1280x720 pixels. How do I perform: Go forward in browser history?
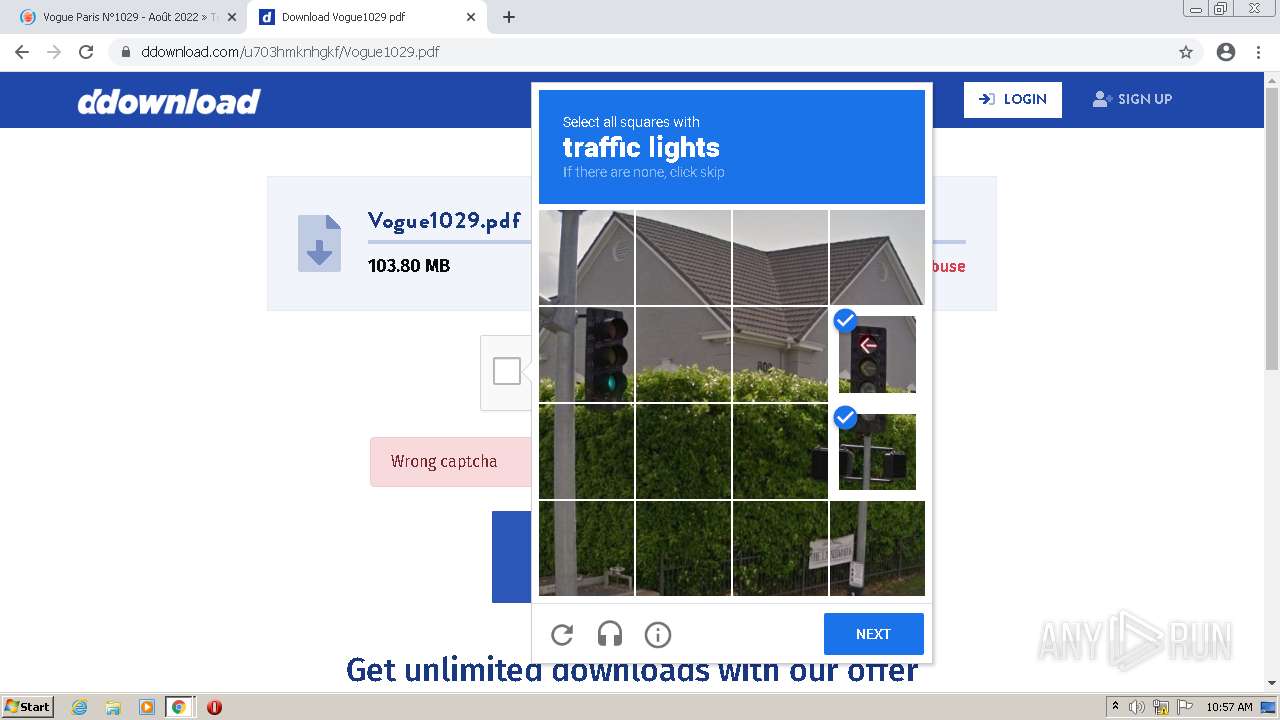tap(54, 52)
